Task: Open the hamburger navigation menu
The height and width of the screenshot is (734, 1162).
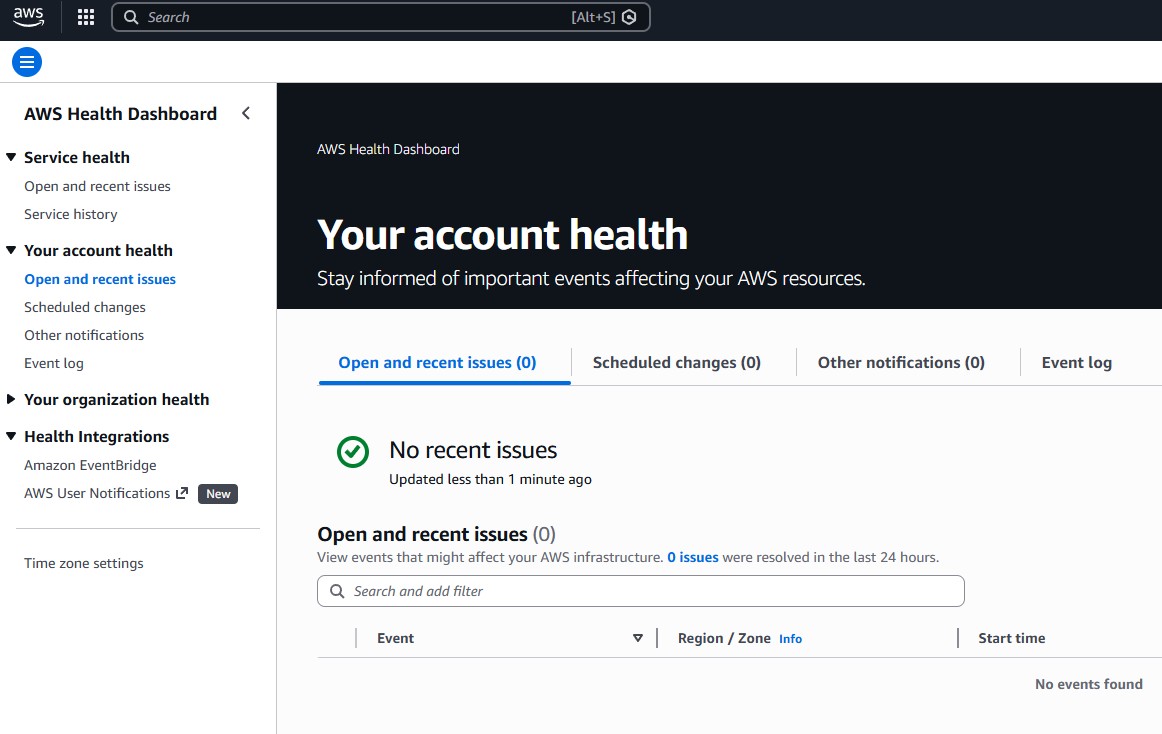Action: coord(26,61)
